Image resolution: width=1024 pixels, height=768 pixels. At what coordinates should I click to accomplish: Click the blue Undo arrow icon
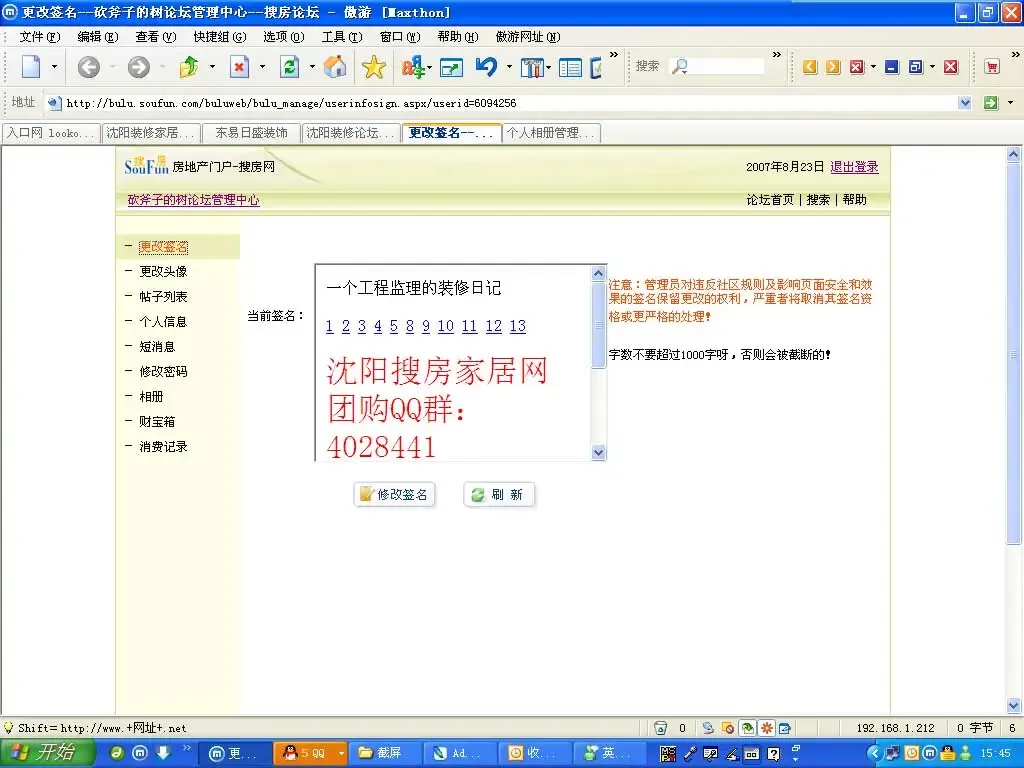[486, 67]
